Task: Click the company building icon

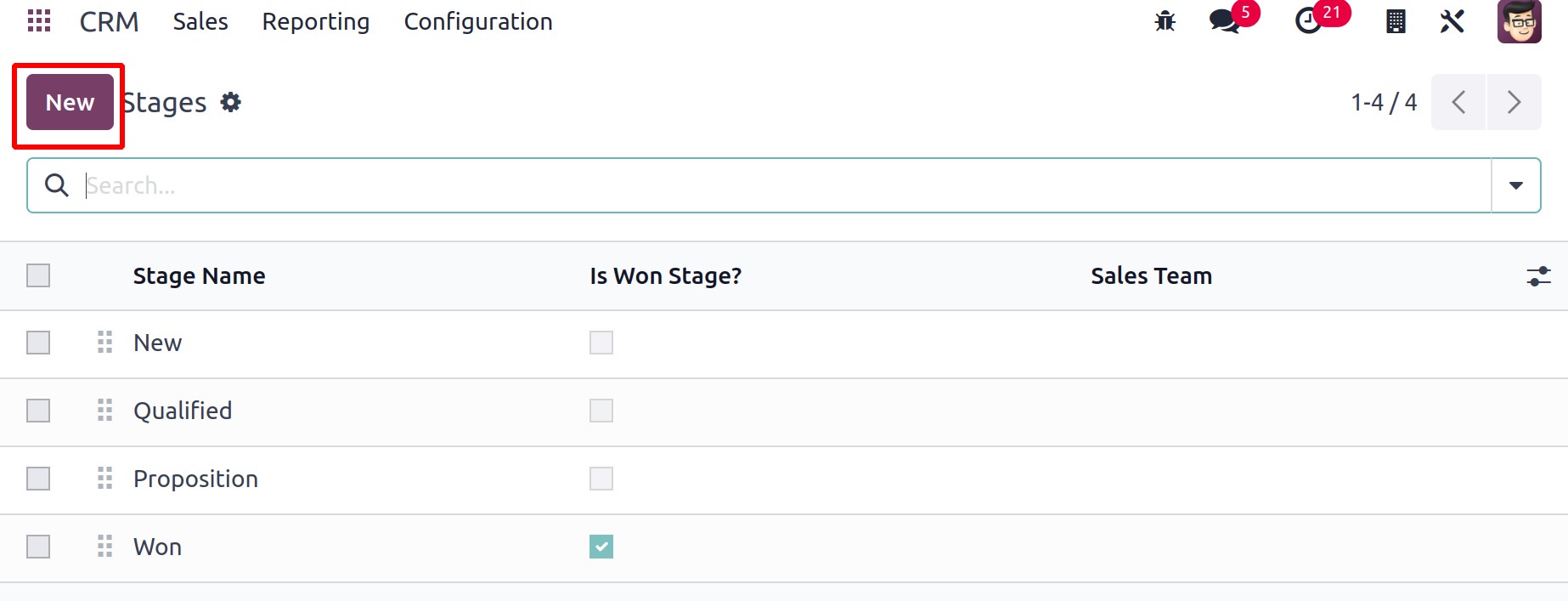Action: pyautogui.click(x=1396, y=21)
